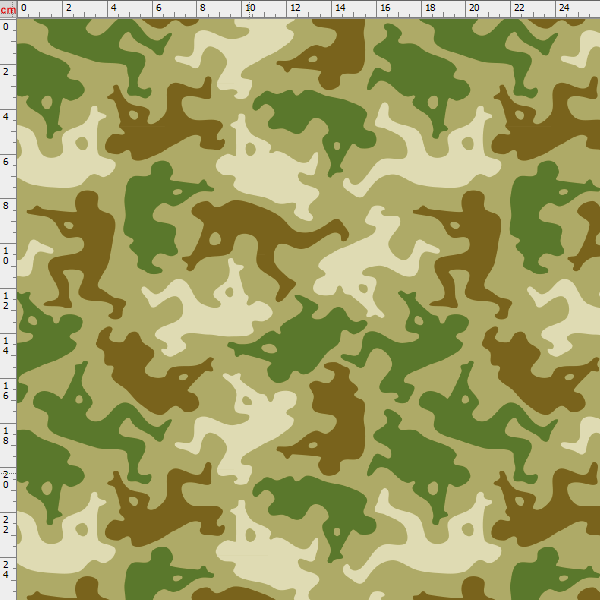
Task: Click the 18 label on the horizontal ruler
Action: pyautogui.click(x=430, y=8)
